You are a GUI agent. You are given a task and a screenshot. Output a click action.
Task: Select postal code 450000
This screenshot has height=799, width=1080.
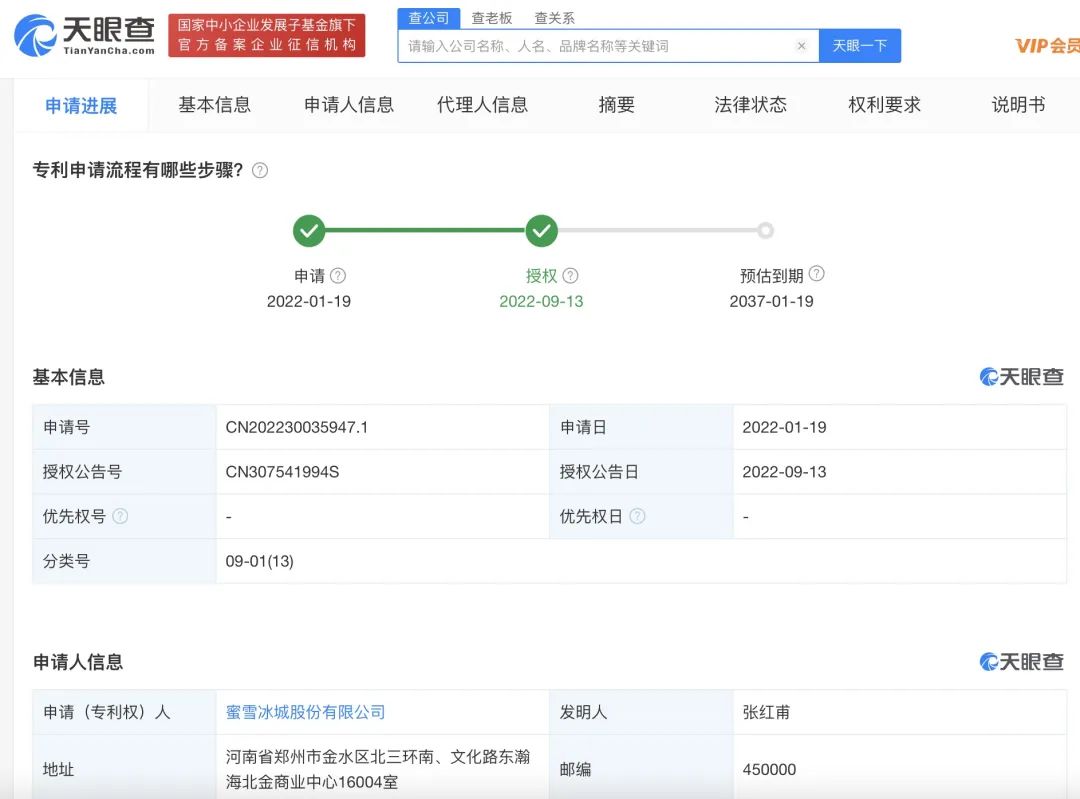pyautogui.click(x=769, y=769)
